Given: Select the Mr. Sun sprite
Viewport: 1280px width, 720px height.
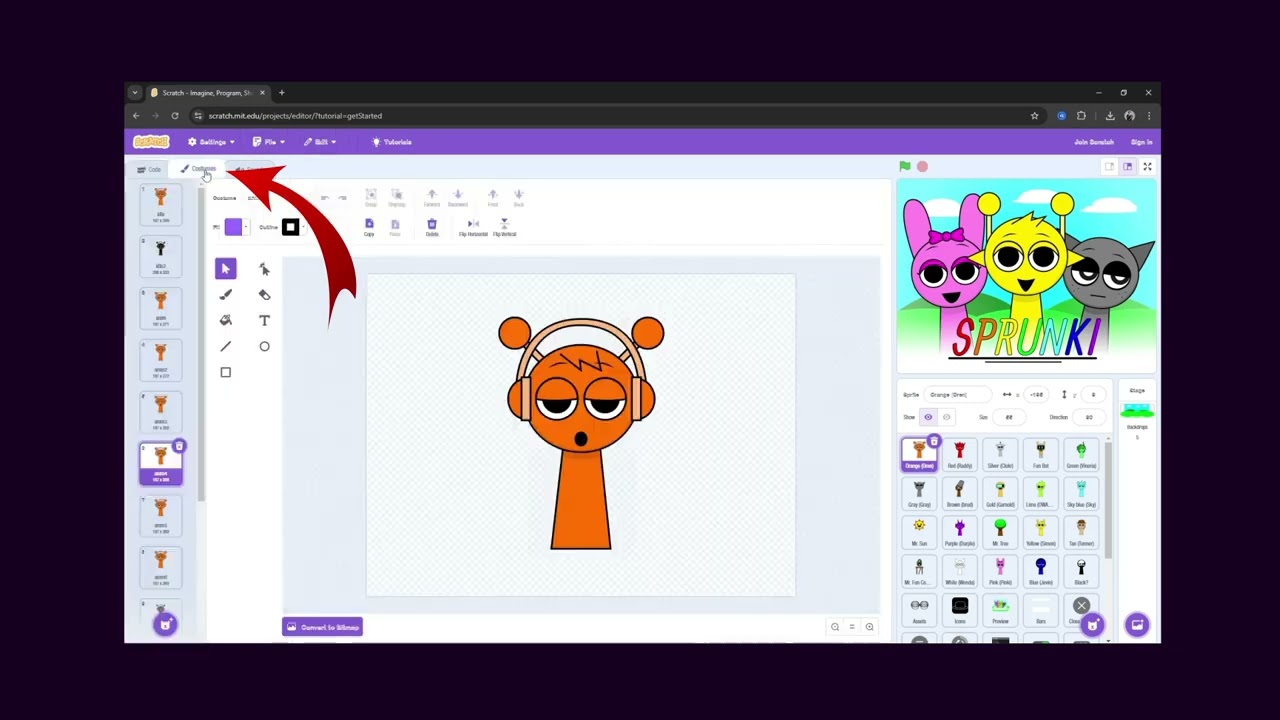Looking at the screenshot, I should (x=919, y=532).
